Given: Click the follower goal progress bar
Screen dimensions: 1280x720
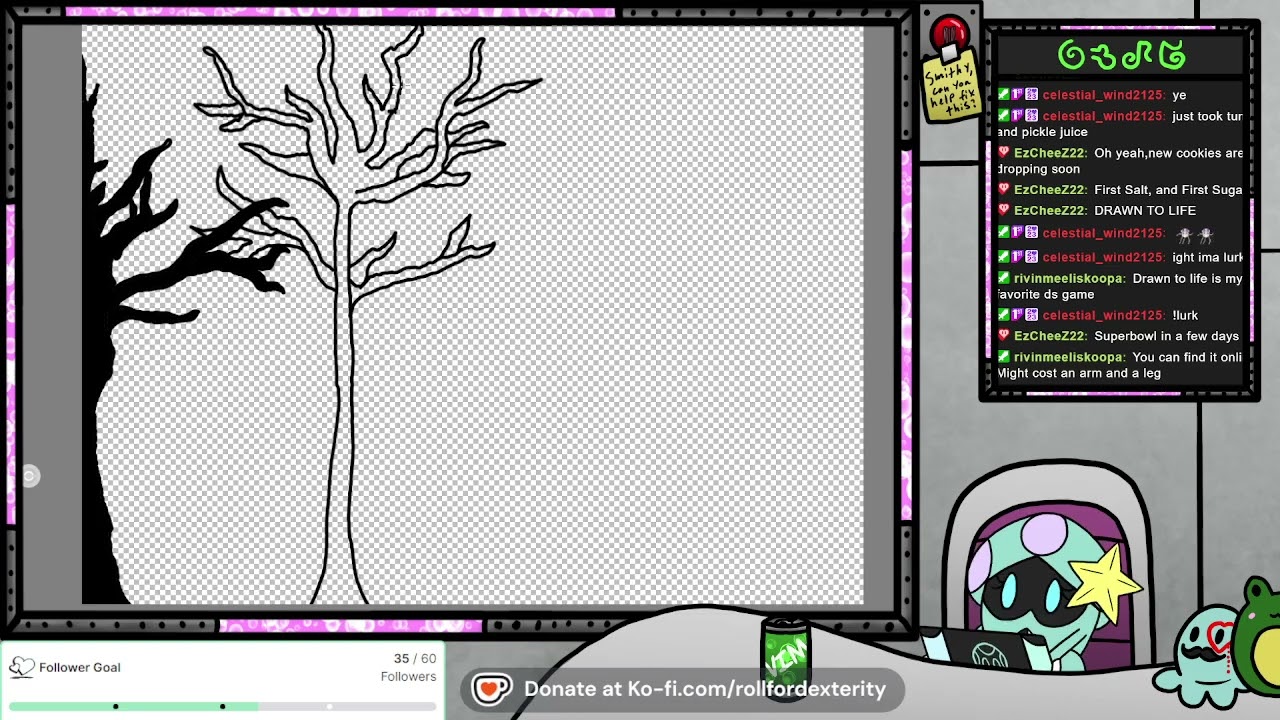Looking at the screenshot, I should tap(222, 707).
